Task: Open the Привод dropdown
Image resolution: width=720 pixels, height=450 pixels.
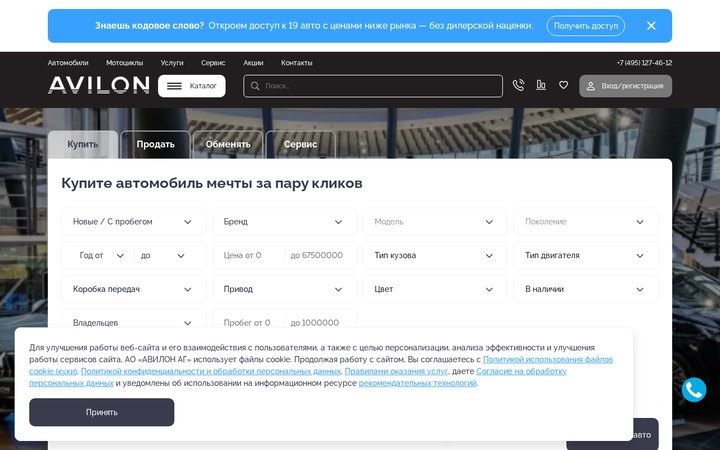Action: click(284, 289)
